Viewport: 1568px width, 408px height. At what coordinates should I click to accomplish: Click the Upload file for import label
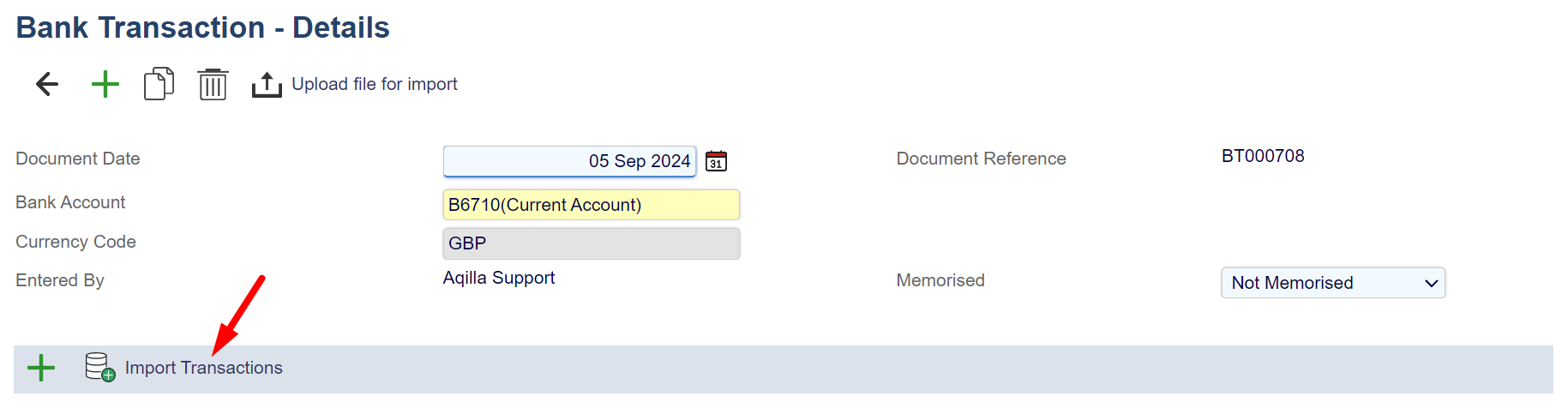(x=375, y=84)
